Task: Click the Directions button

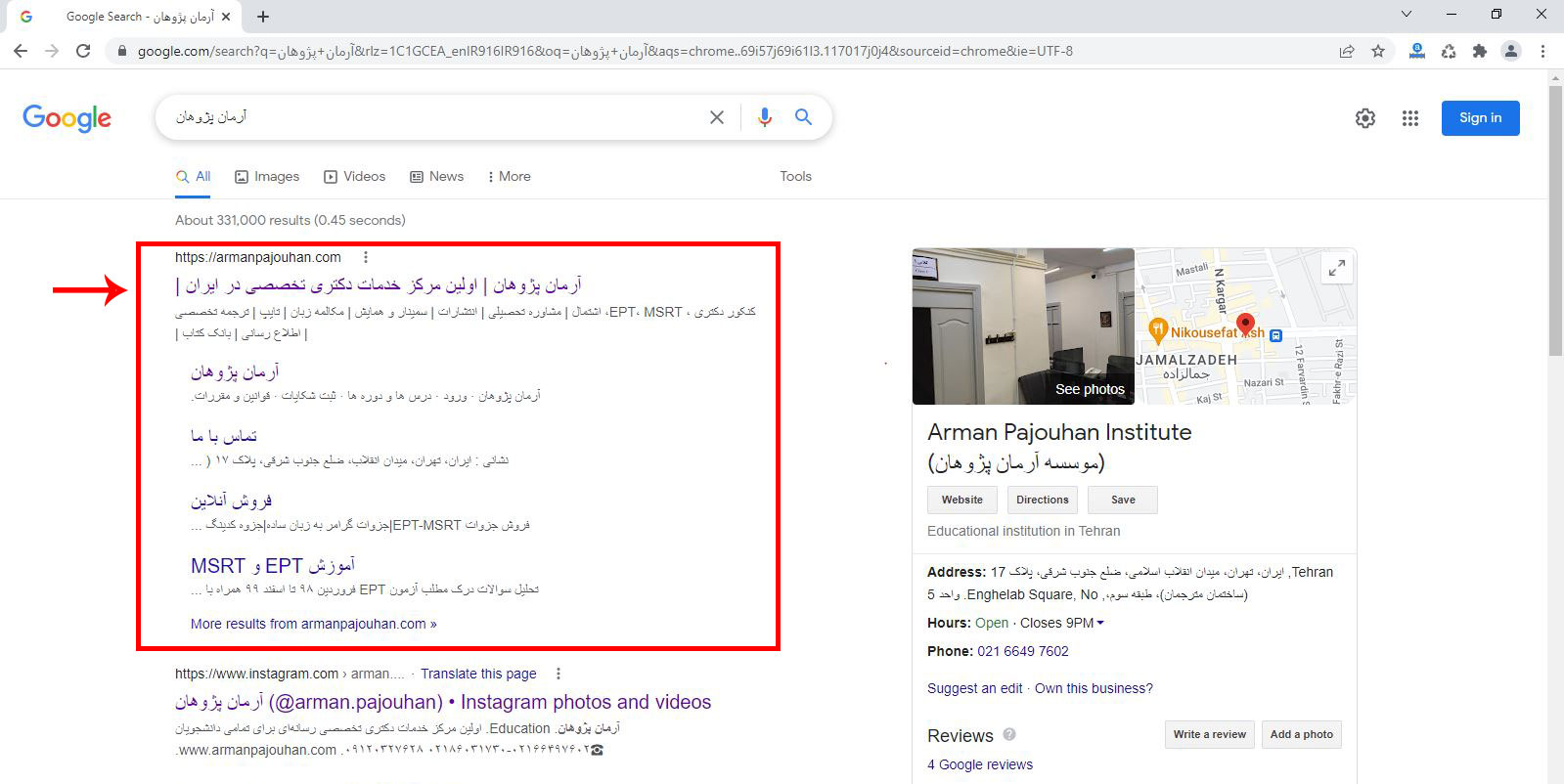Action: [1043, 500]
